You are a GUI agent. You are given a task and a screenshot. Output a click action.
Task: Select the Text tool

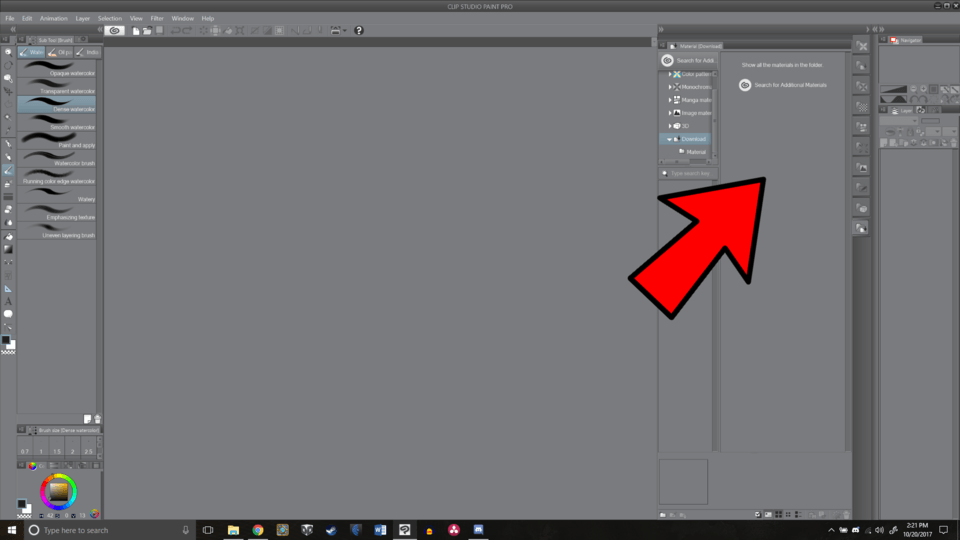coord(8,301)
